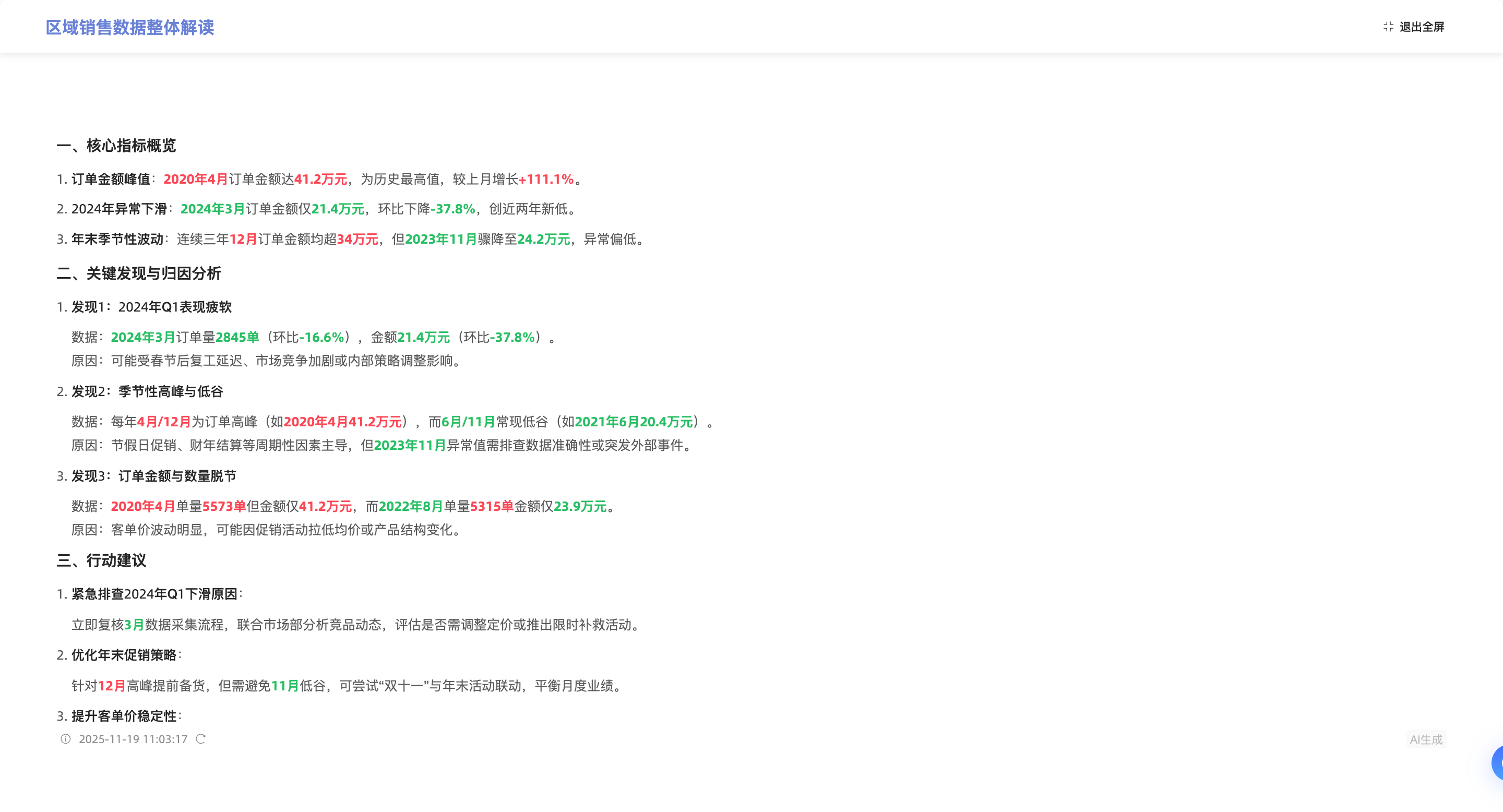The width and height of the screenshot is (1503, 812).
Task: Click the info icon beside the timestamp
Action: (65, 739)
